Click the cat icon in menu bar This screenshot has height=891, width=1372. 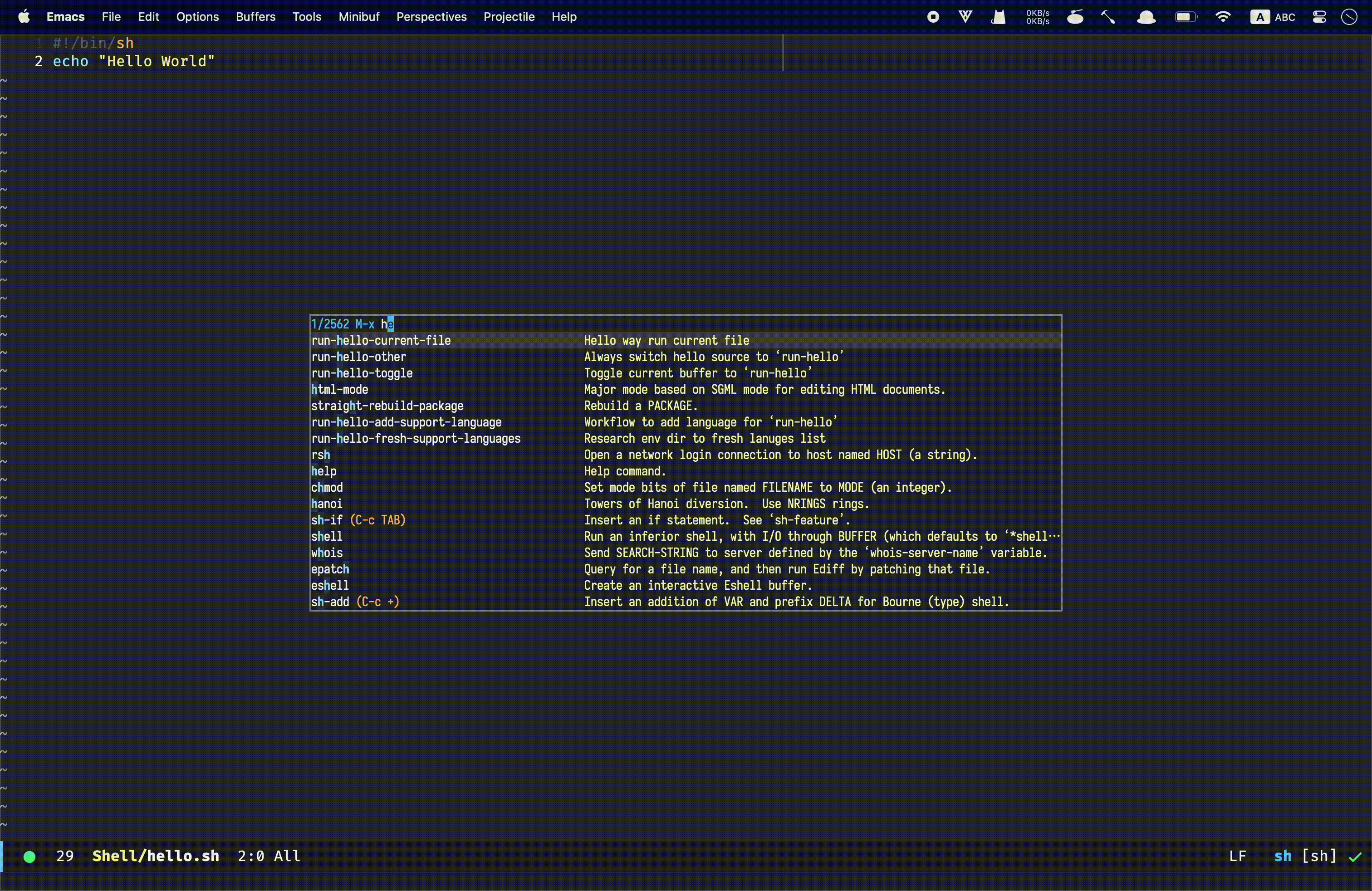tap(999, 17)
